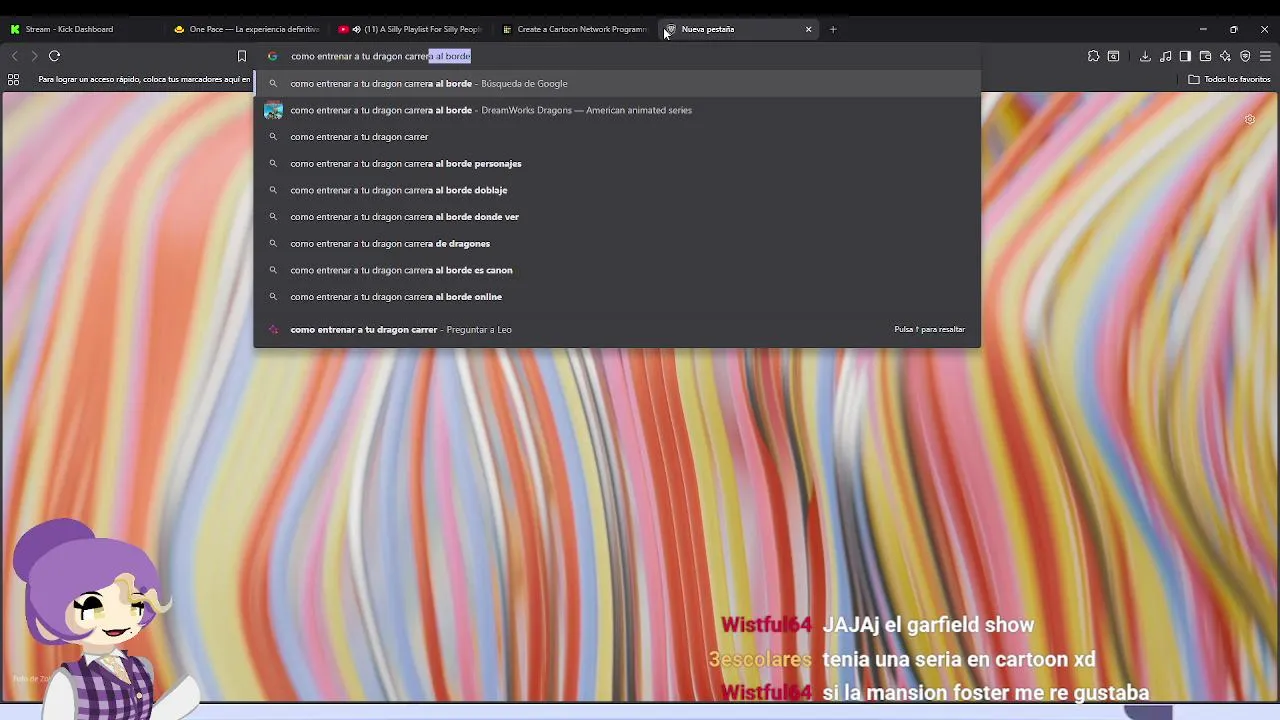Switch to the A Silly Playlist For Silly People tab

tap(411, 29)
